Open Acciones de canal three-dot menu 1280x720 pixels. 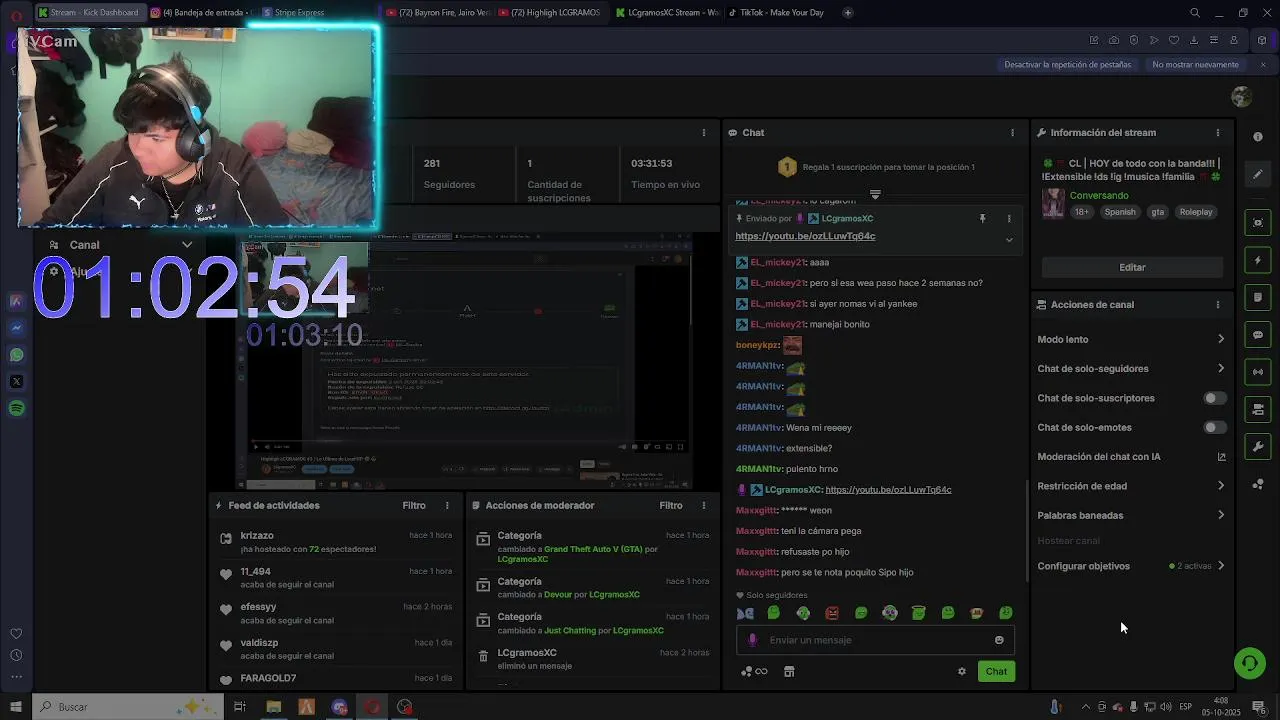1217,304
